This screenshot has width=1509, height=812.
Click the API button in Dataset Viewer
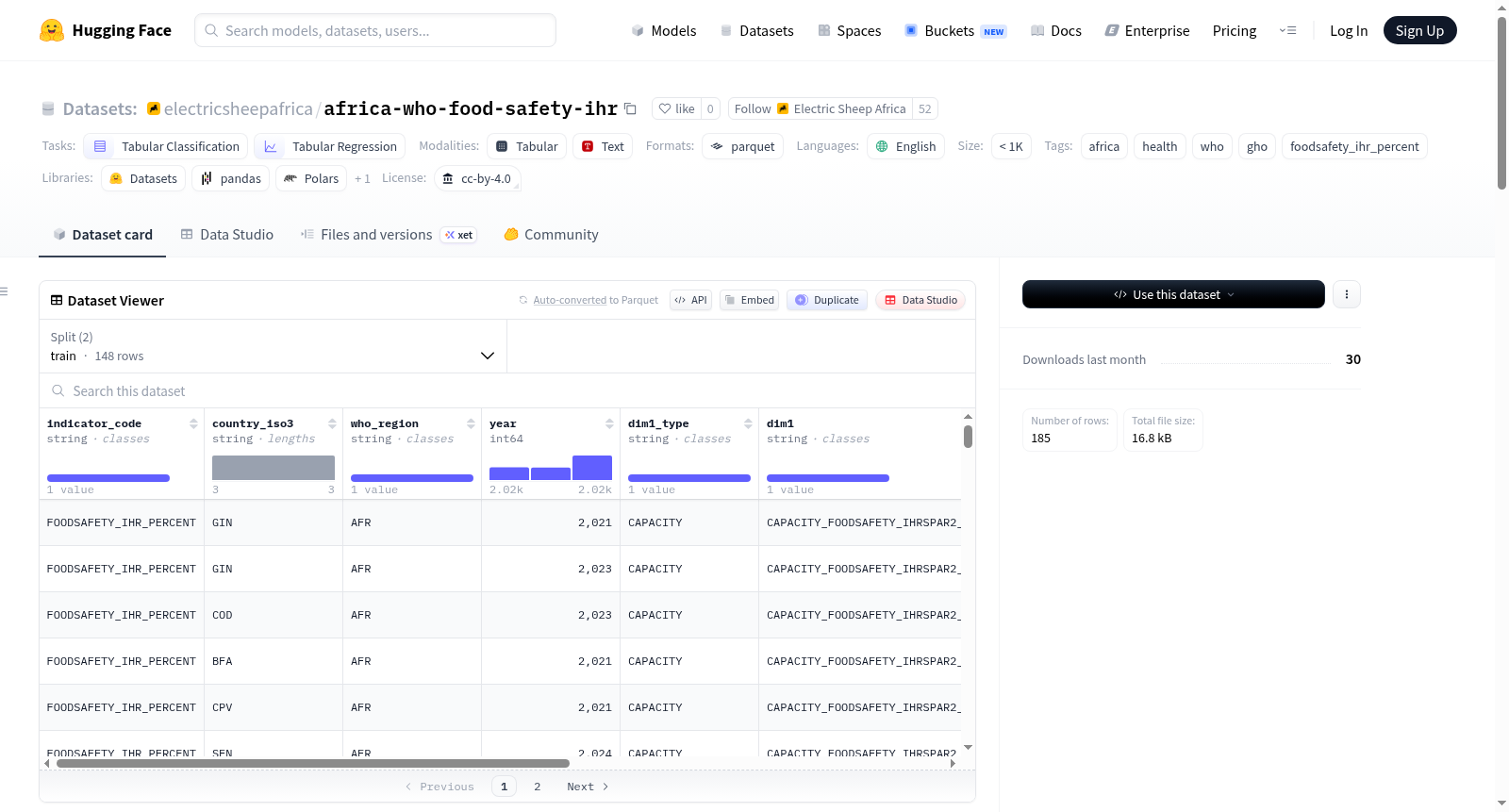(690, 300)
